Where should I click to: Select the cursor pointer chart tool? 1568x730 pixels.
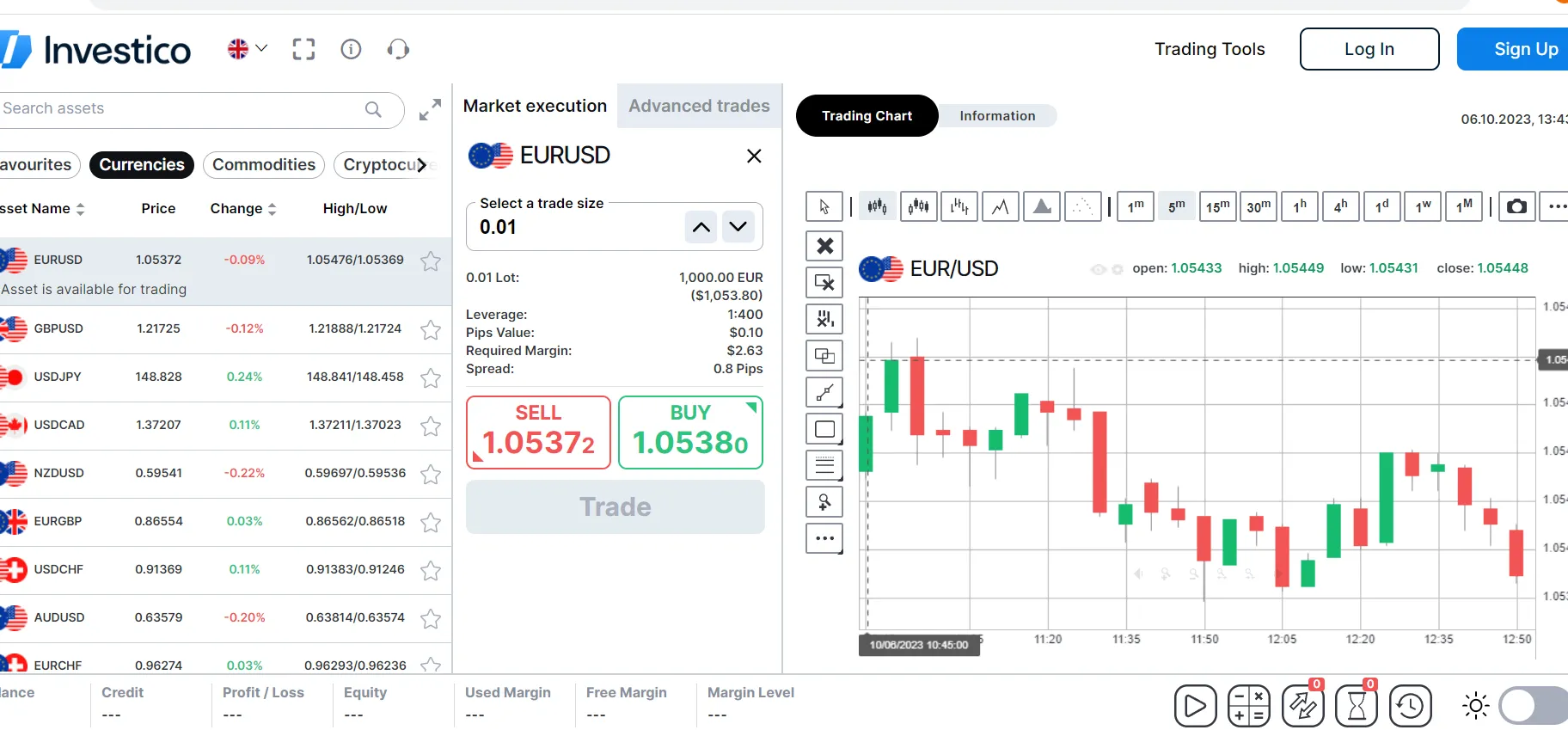[x=824, y=206]
